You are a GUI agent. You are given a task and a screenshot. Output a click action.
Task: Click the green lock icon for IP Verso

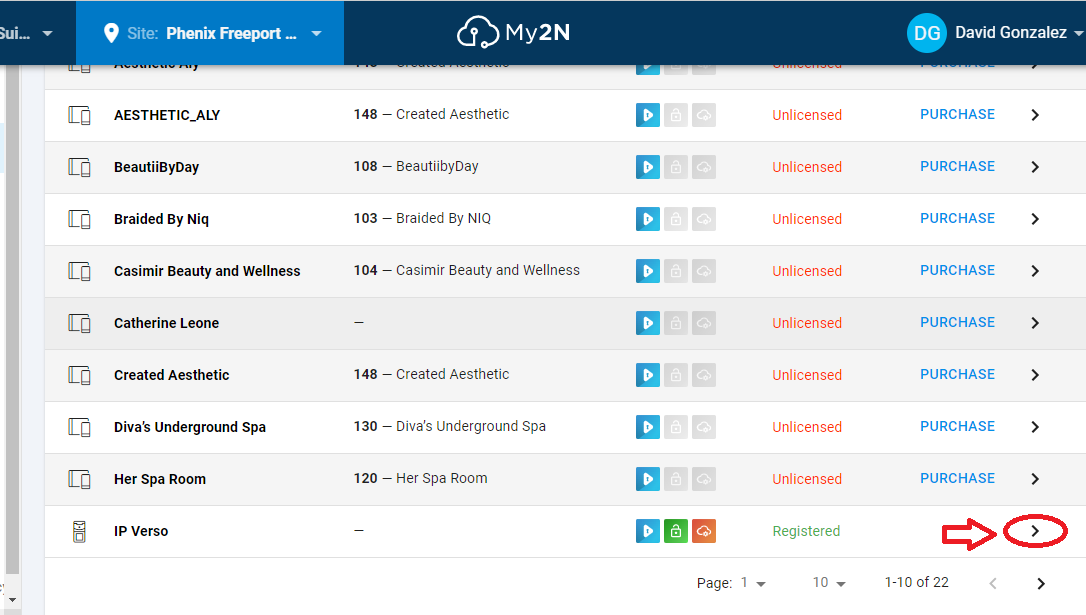675,531
